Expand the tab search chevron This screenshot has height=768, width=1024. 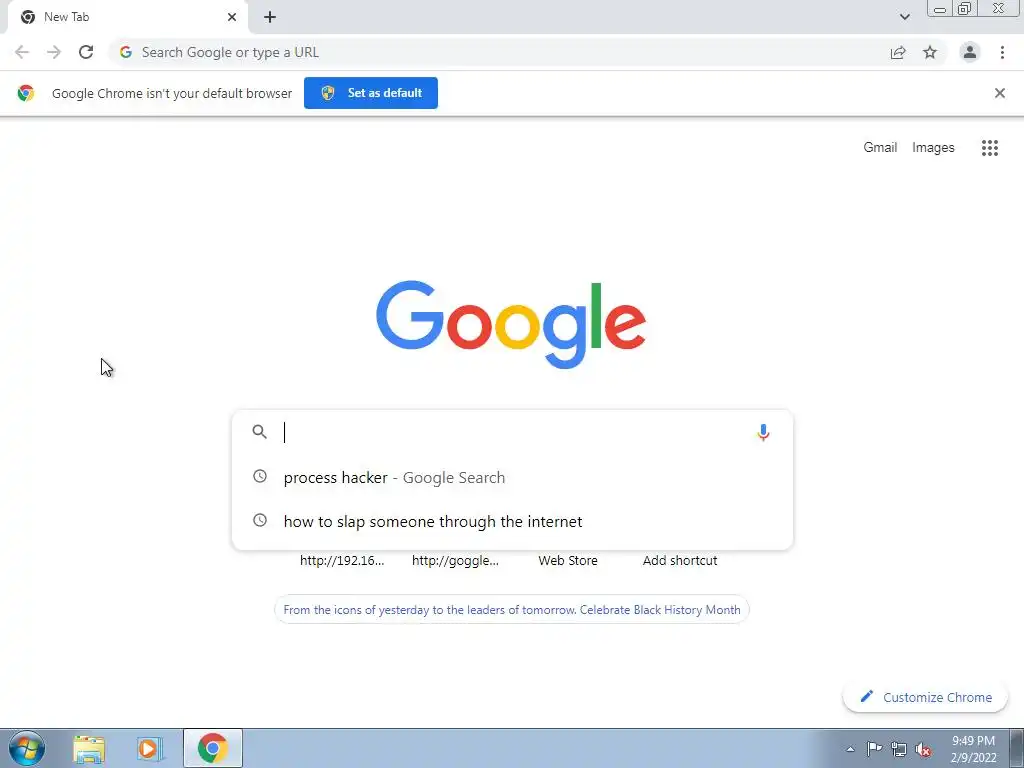[x=904, y=17]
